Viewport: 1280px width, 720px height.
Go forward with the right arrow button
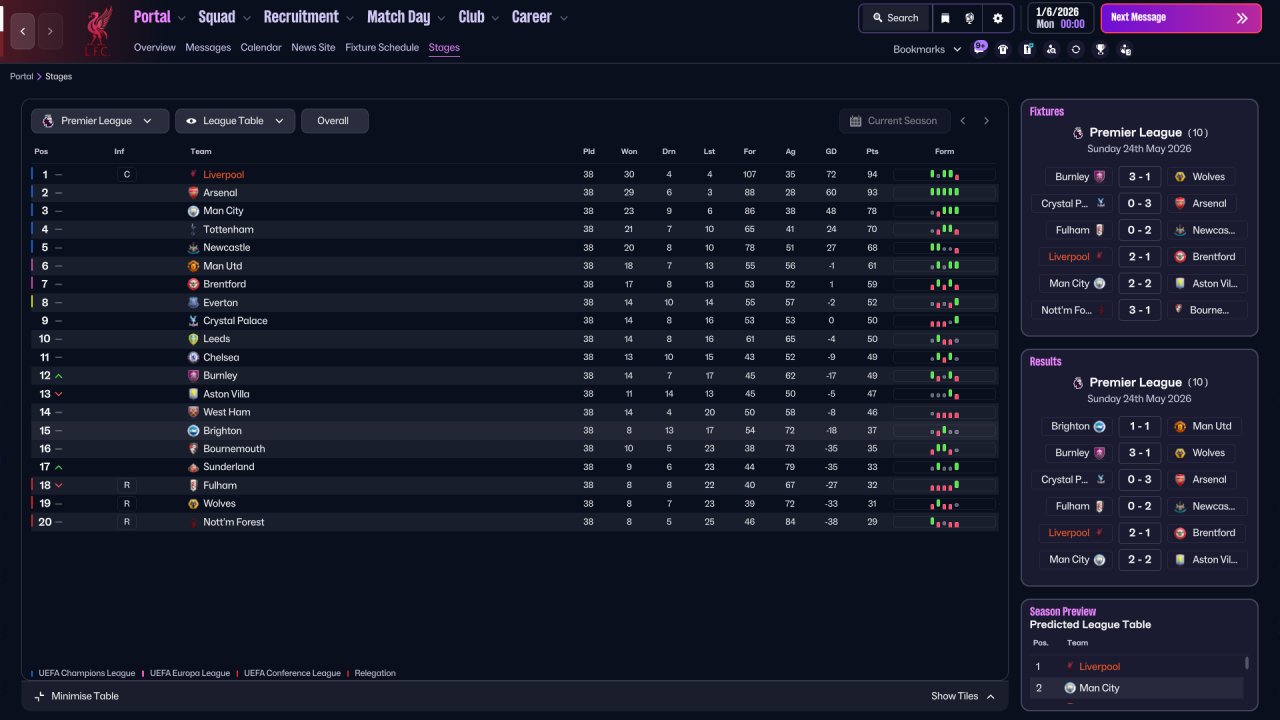(x=50, y=31)
